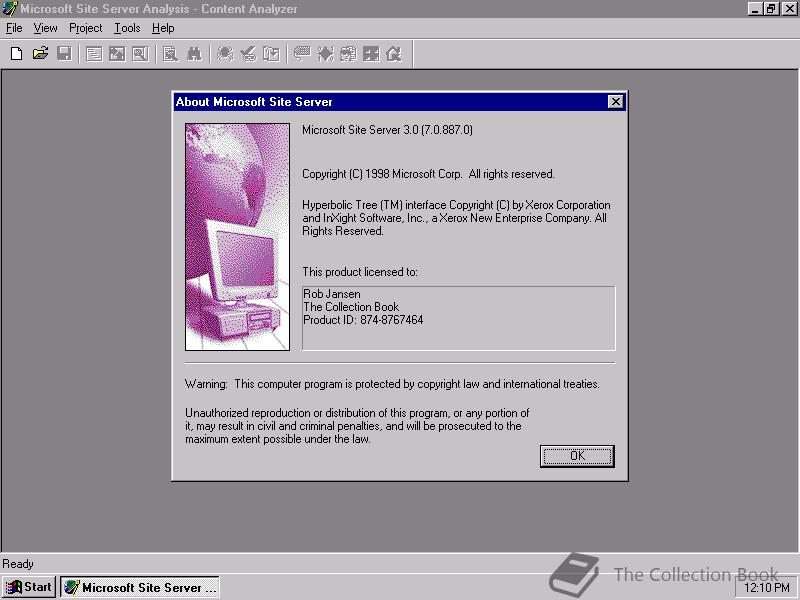Click the label tag toolbar icon
800x600 pixels.
click(x=302, y=54)
